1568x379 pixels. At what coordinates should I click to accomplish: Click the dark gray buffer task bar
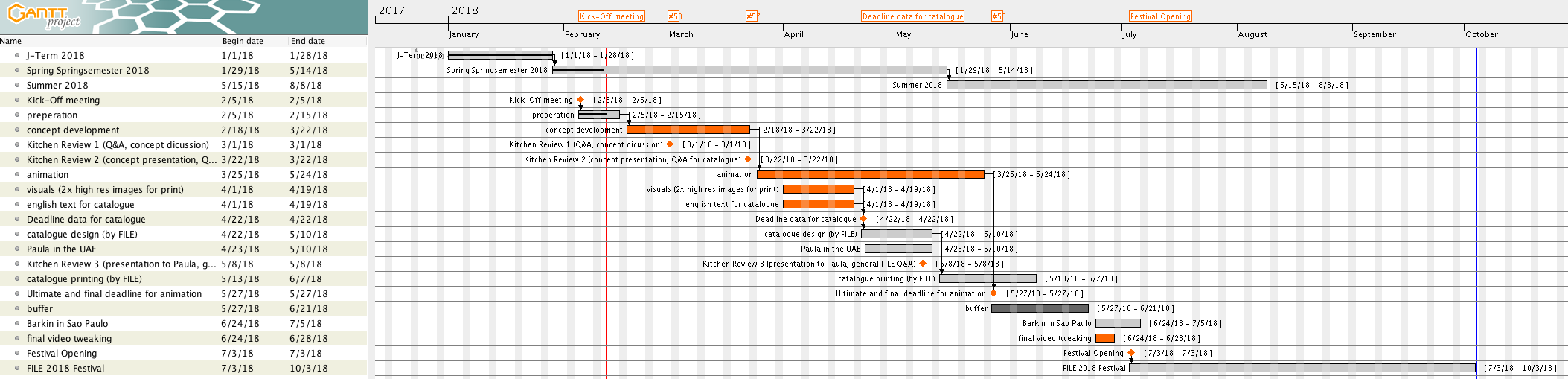pos(1040,308)
